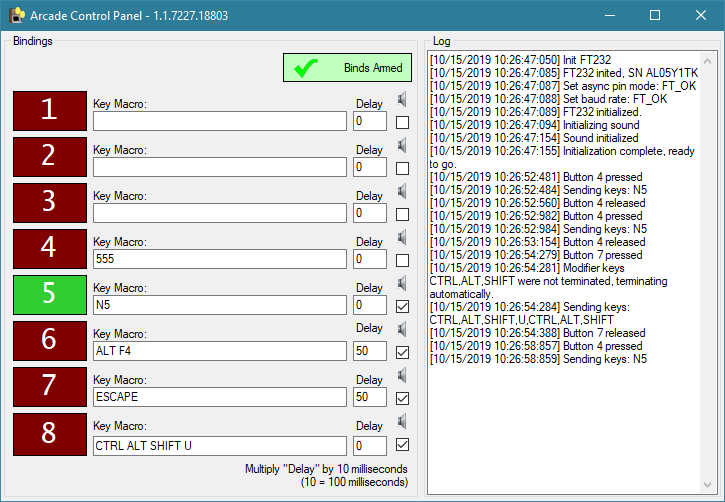This screenshot has height=502, width=725.
Task: Click the Delay field showing 50 for binding 7
Action: coord(370,397)
